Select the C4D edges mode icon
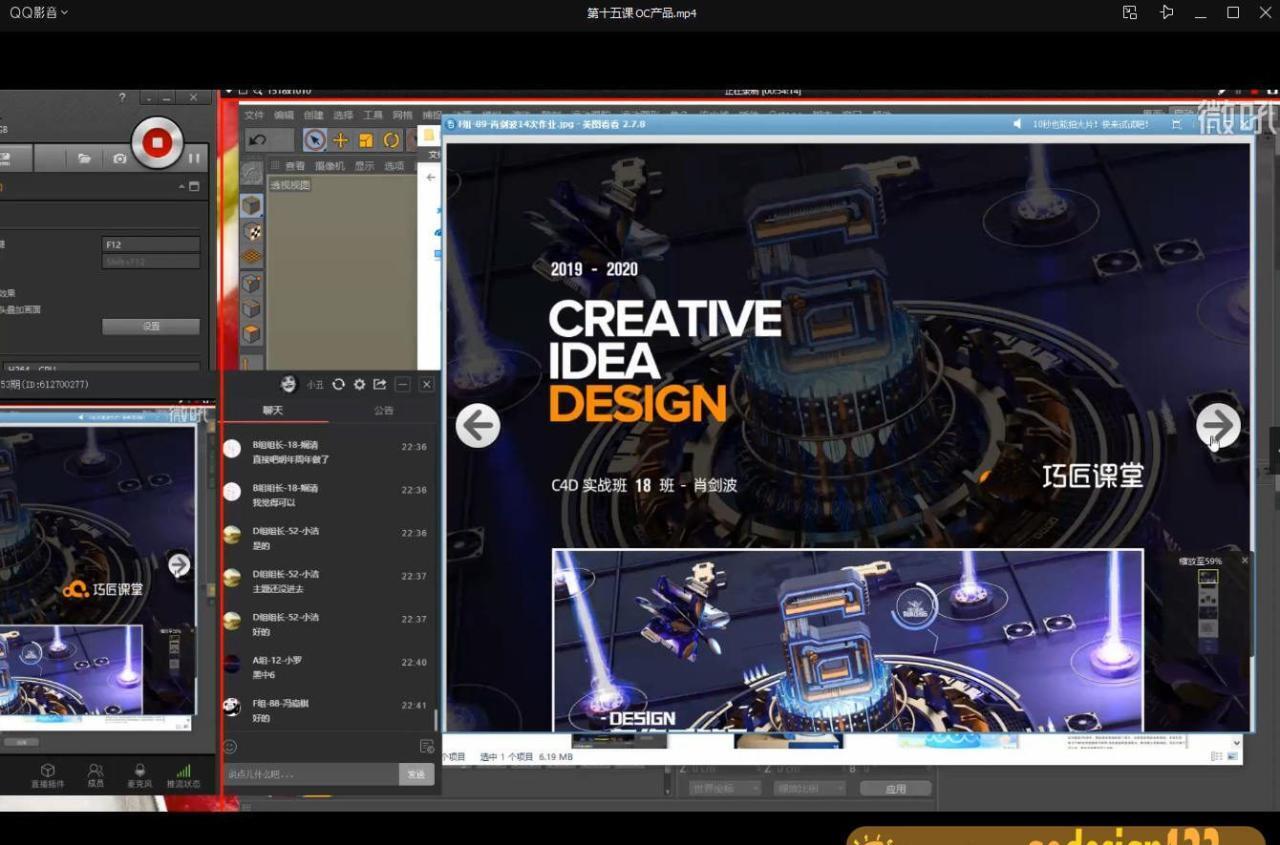This screenshot has width=1280, height=845. tap(251, 309)
